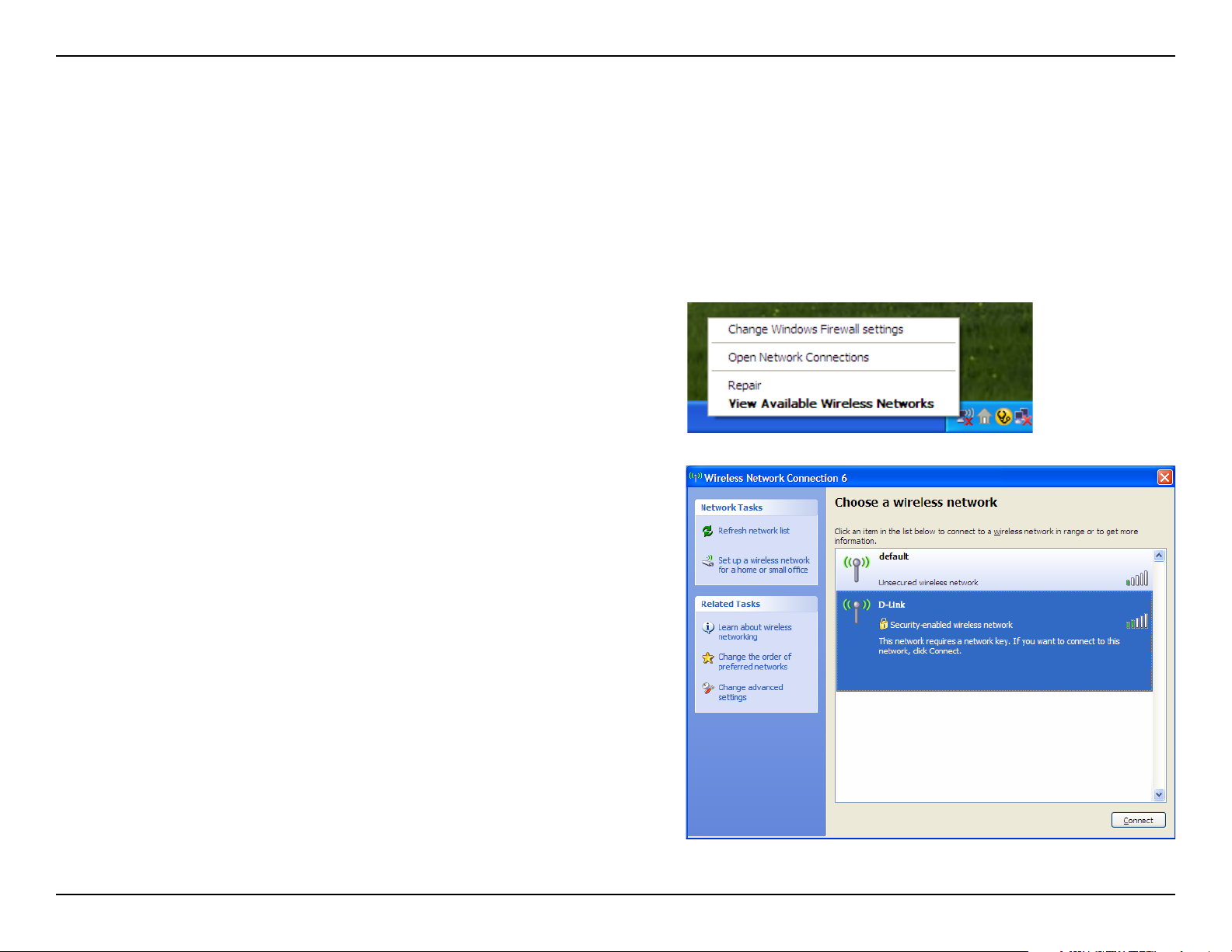This screenshot has height=952, width=1232.
Task: Open Change advanced settings link
Action: 750,692
